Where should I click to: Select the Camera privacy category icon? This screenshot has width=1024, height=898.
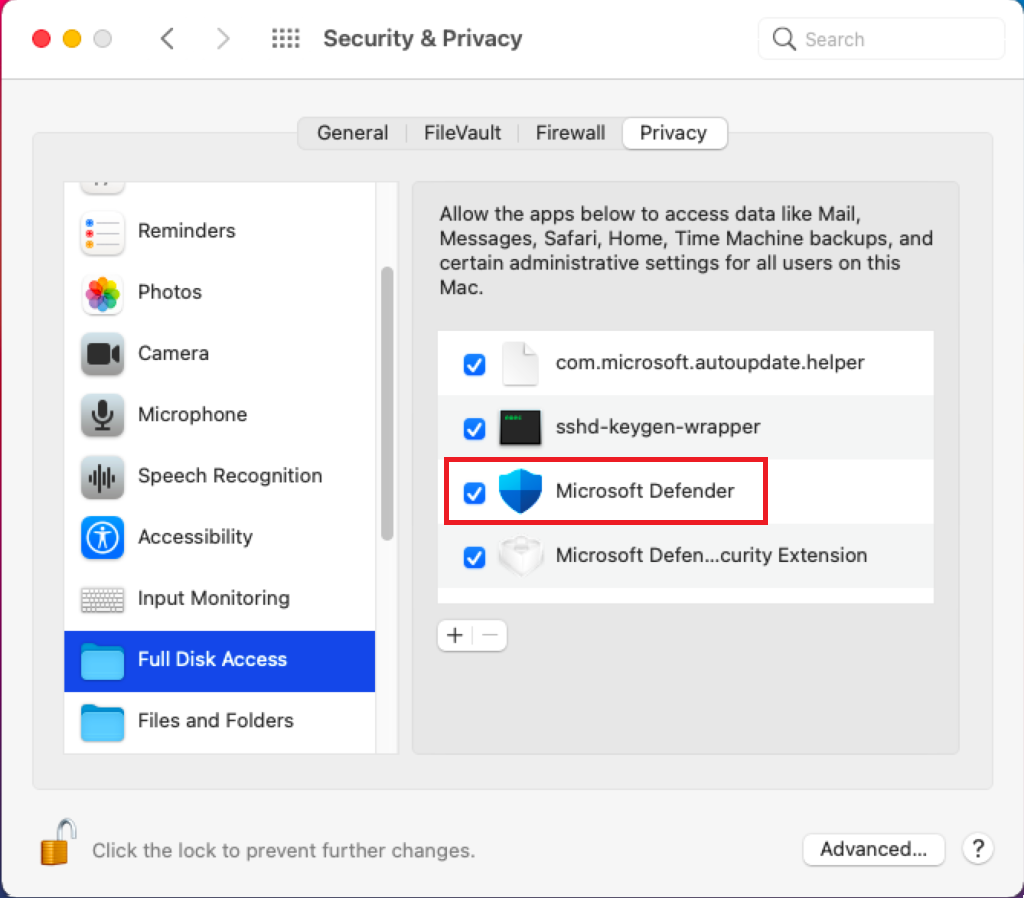(x=103, y=353)
